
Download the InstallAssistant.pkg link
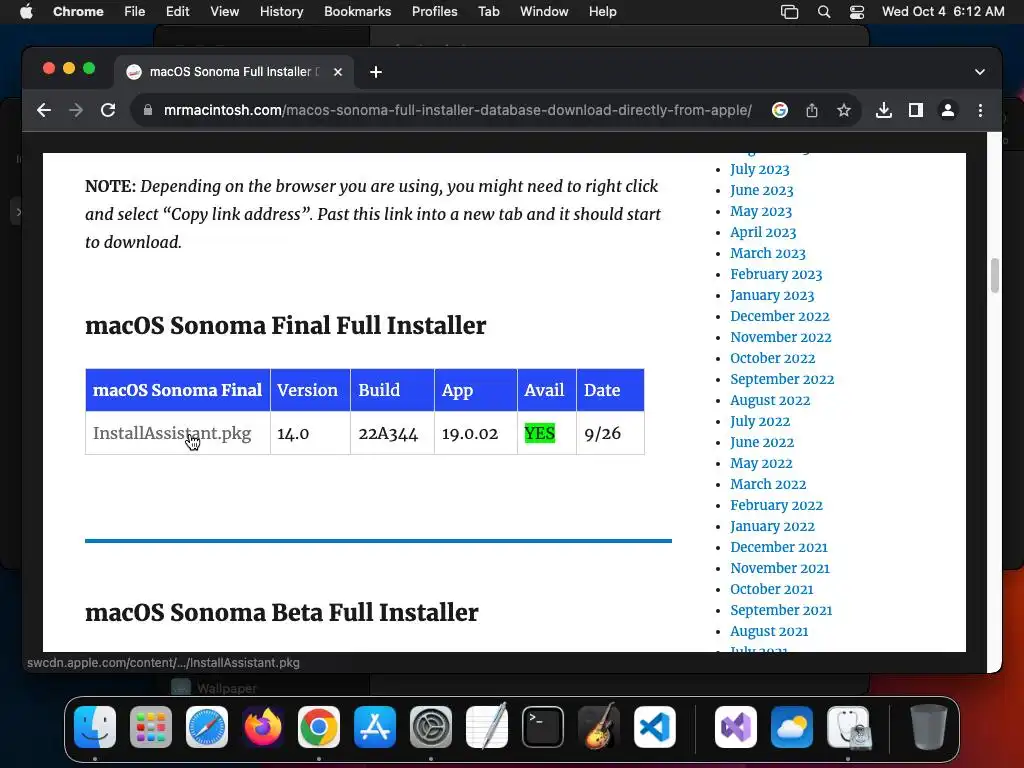pos(172,433)
